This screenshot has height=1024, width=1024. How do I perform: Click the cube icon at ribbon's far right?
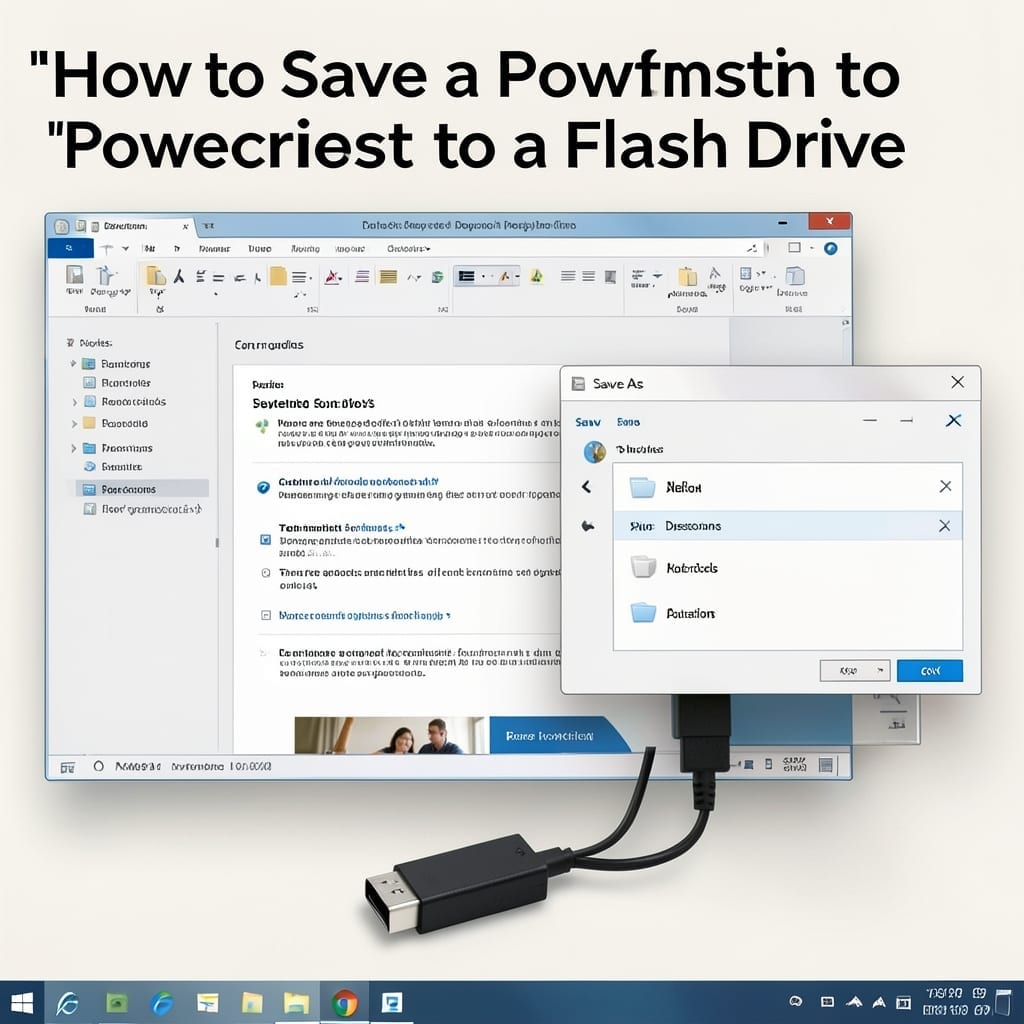[794, 276]
